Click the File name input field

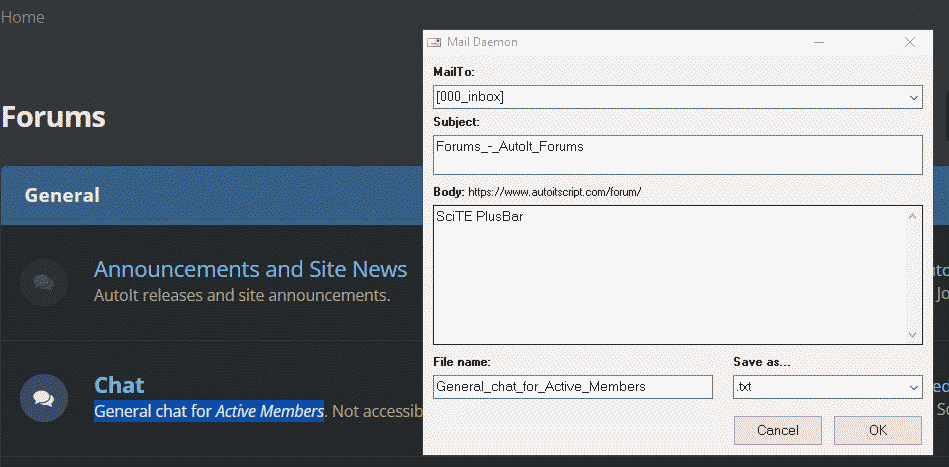(x=573, y=387)
